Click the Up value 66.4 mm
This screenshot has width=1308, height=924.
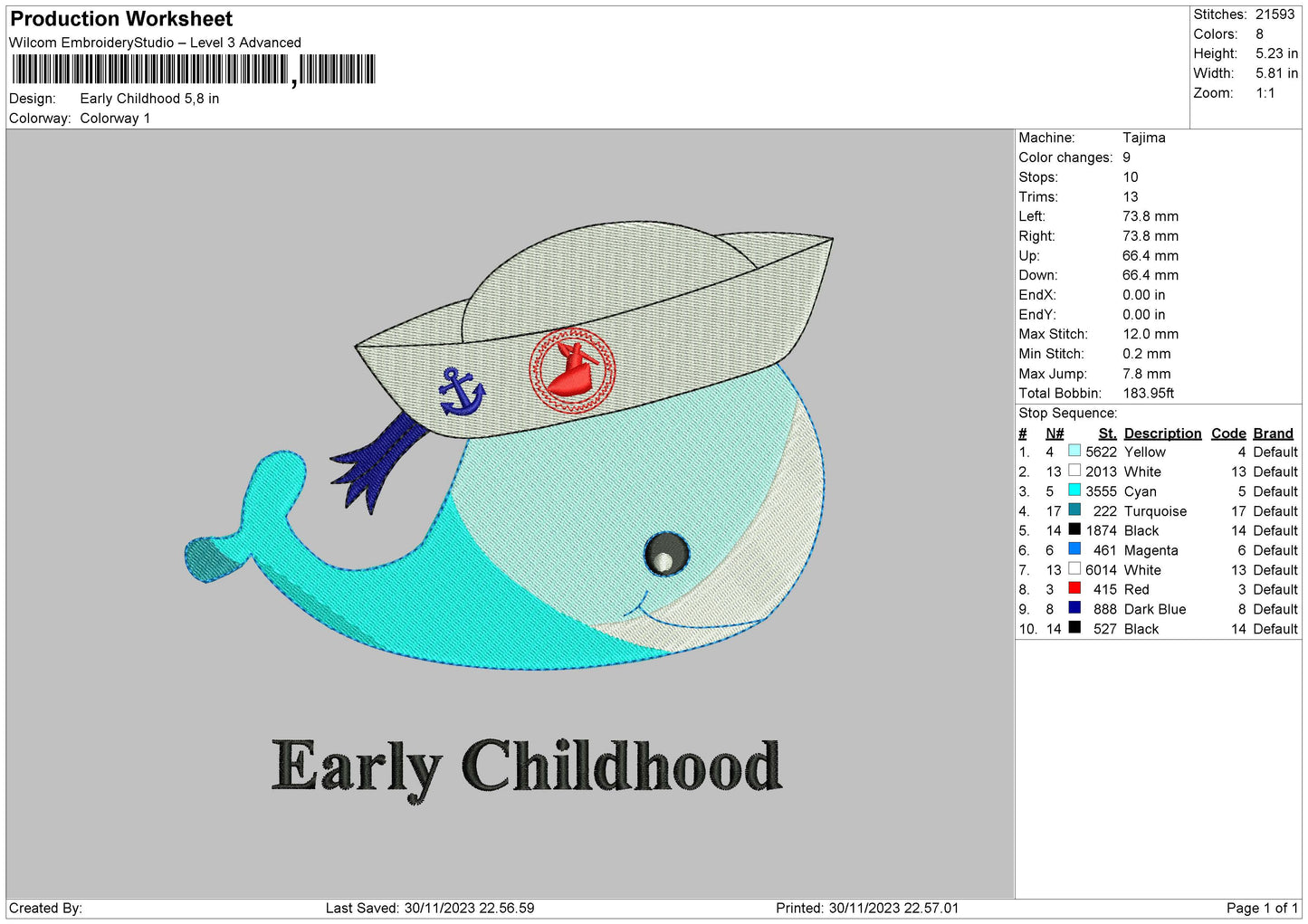[x=1150, y=255]
